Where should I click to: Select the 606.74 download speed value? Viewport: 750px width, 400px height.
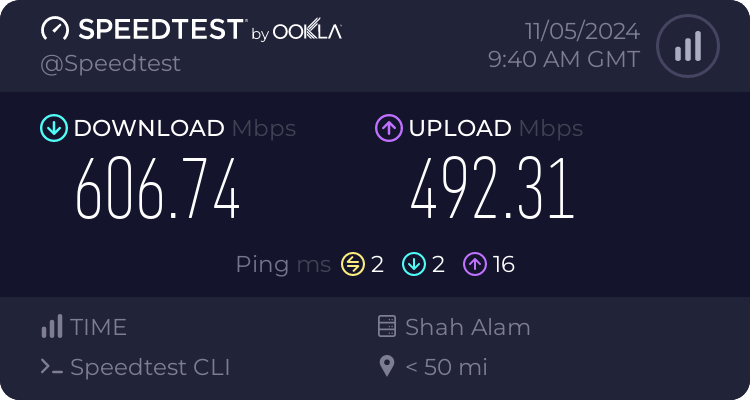point(157,189)
